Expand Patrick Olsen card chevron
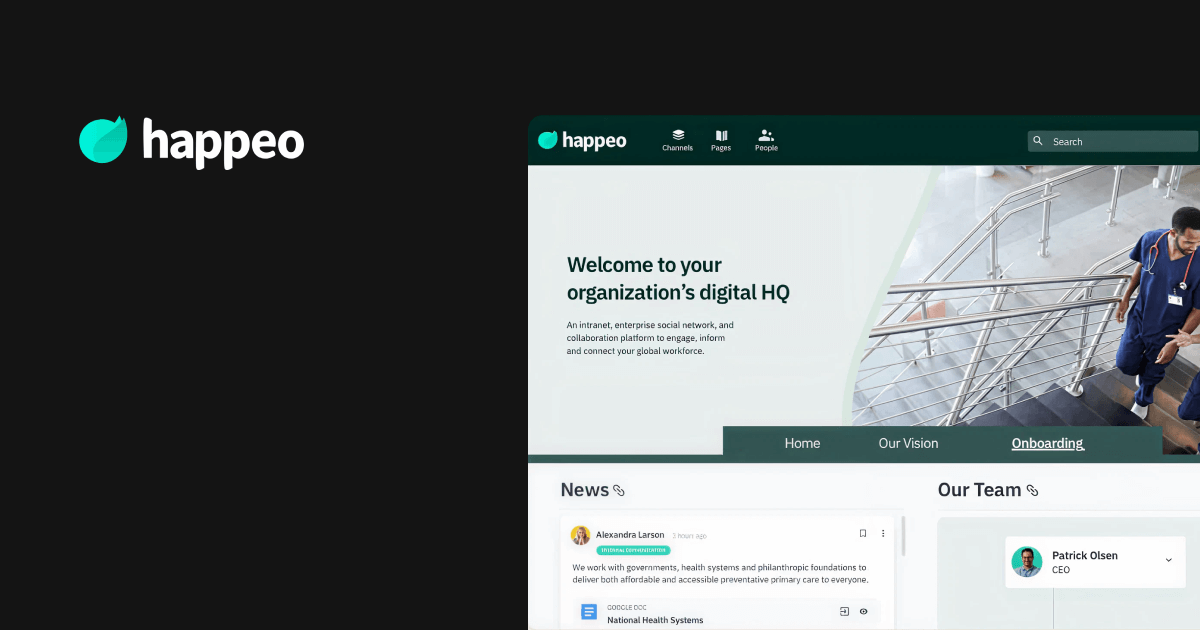 pos(1168,560)
